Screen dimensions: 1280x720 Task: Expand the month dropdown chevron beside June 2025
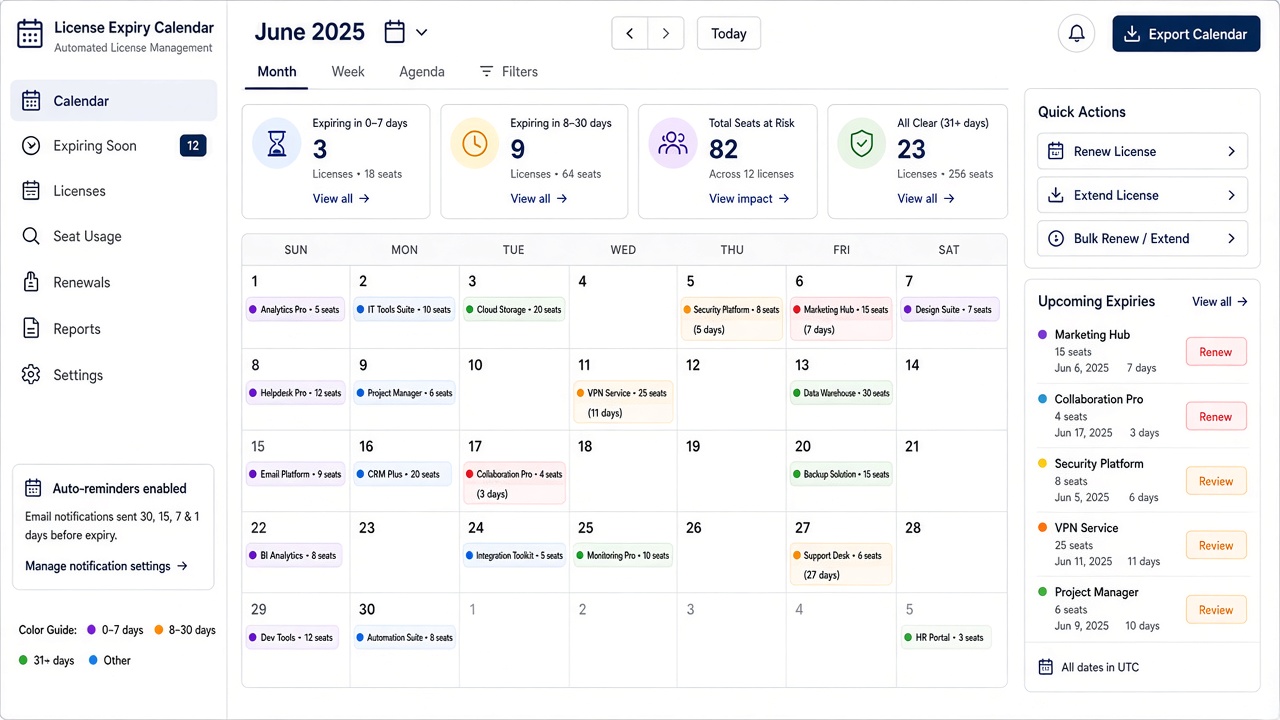[x=421, y=33]
